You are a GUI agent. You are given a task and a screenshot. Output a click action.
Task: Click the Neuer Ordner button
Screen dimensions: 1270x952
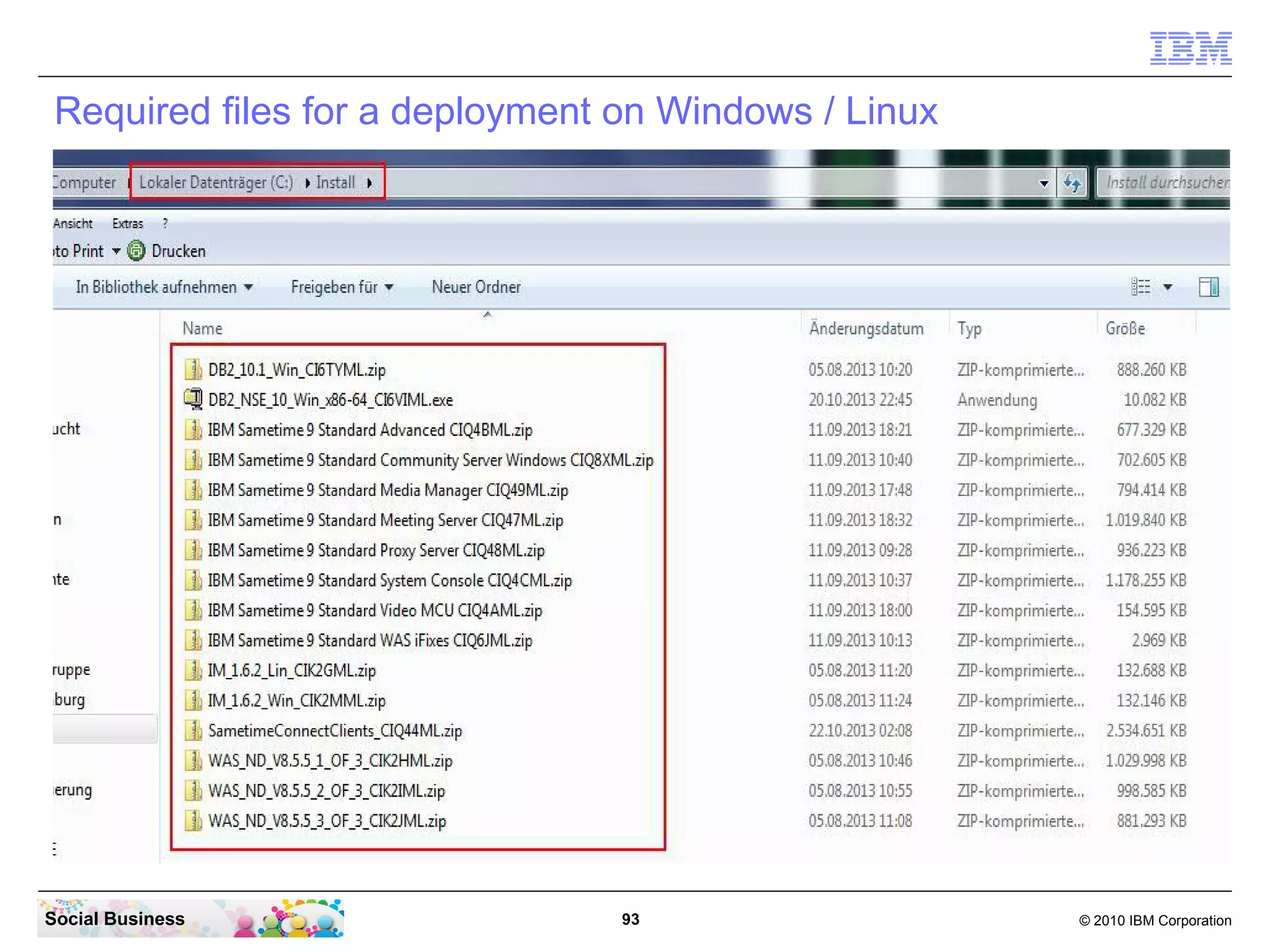[476, 287]
